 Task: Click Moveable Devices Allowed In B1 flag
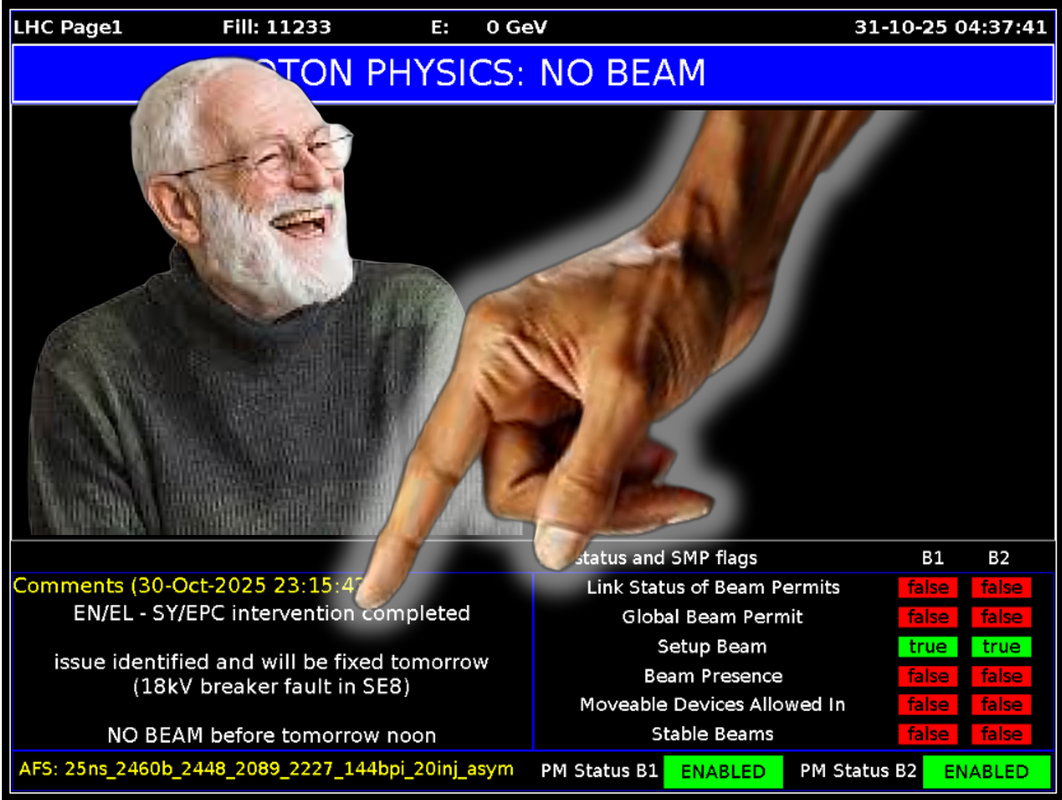927,705
